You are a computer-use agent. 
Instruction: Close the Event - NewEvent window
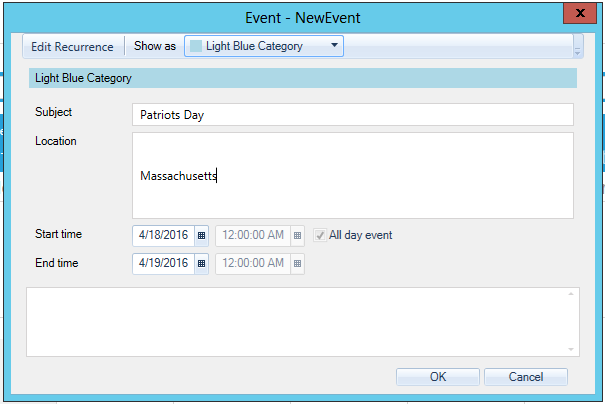[x=580, y=13]
